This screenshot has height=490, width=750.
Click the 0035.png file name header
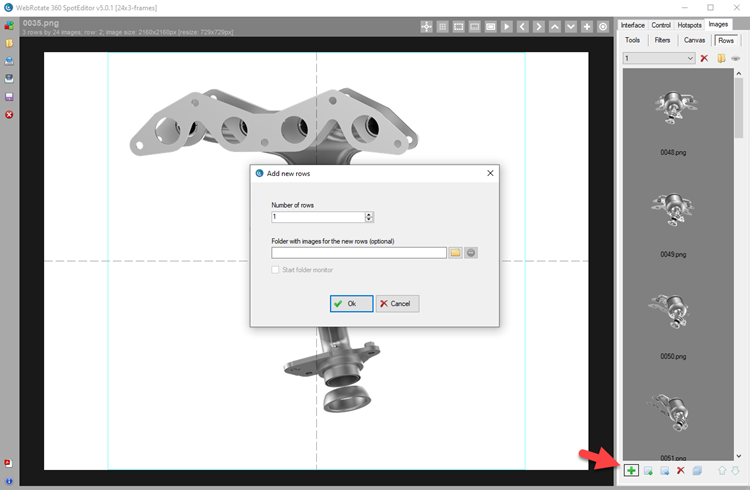click(41, 23)
